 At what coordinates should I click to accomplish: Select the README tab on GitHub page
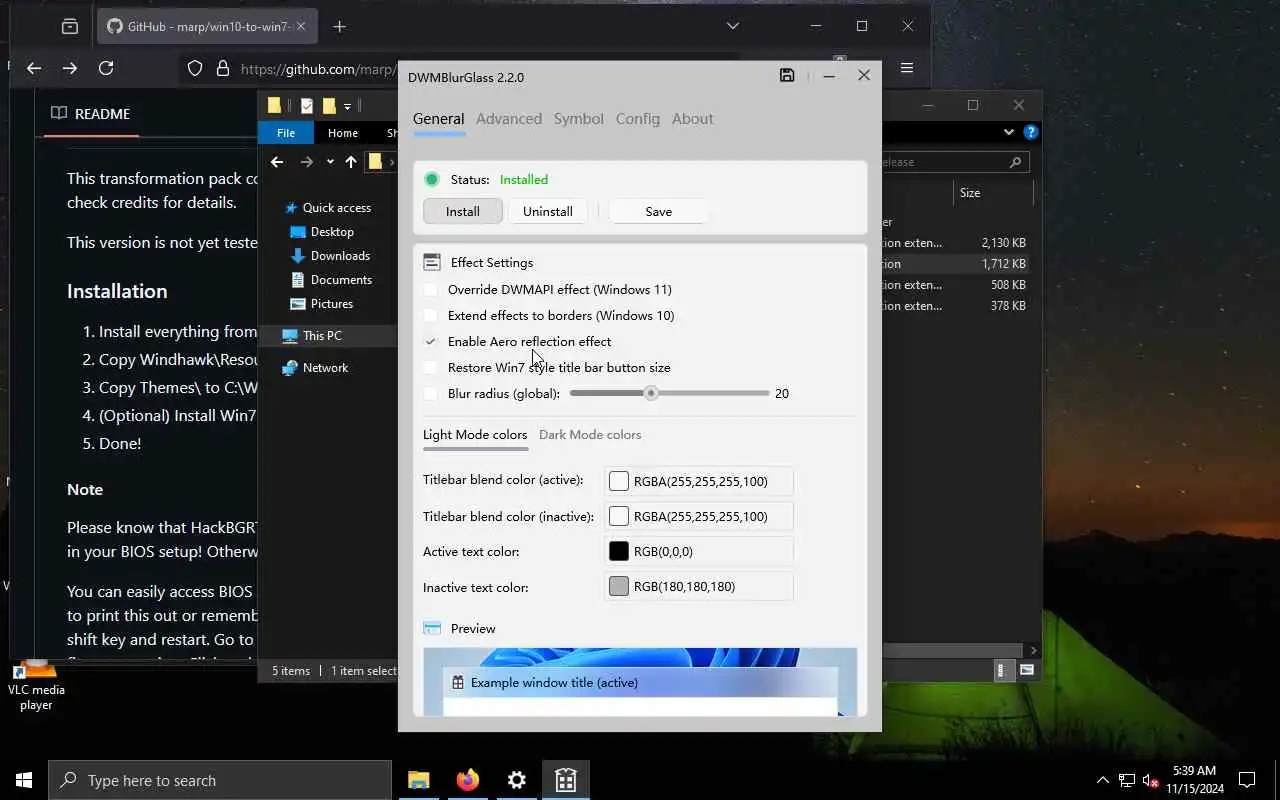[91, 114]
